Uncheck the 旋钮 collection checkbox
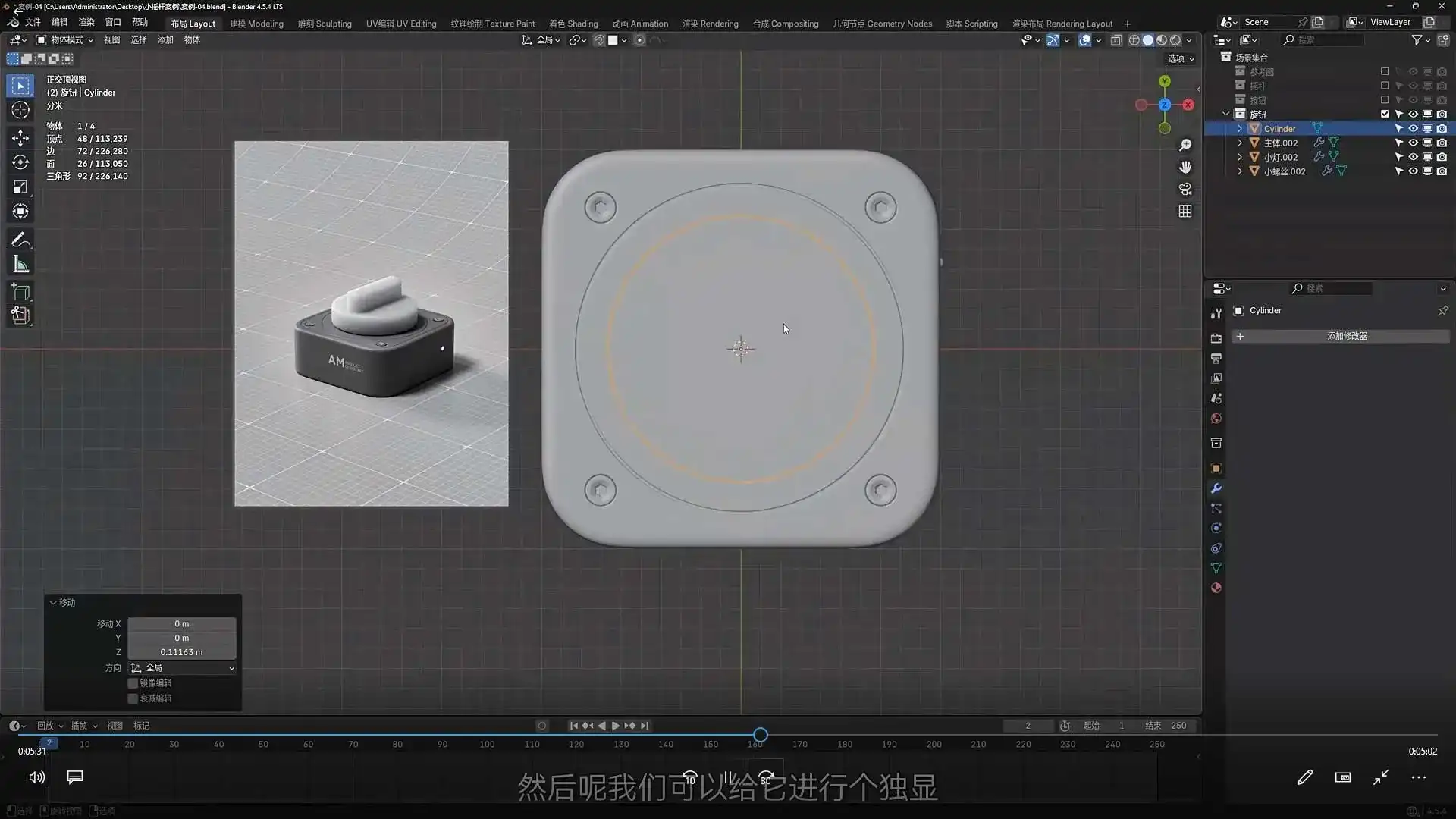 1385,114
